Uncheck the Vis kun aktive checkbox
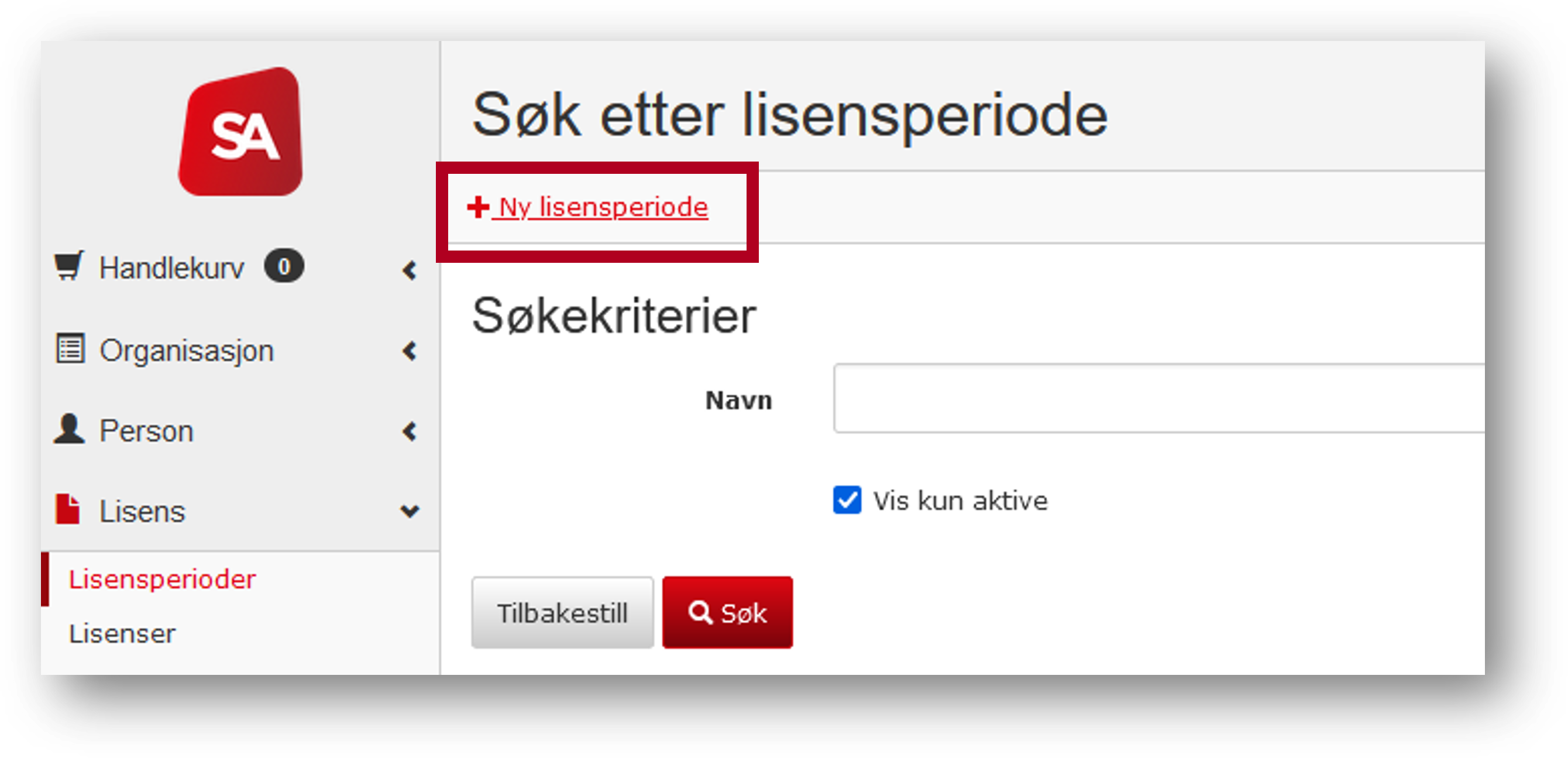 click(x=847, y=500)
